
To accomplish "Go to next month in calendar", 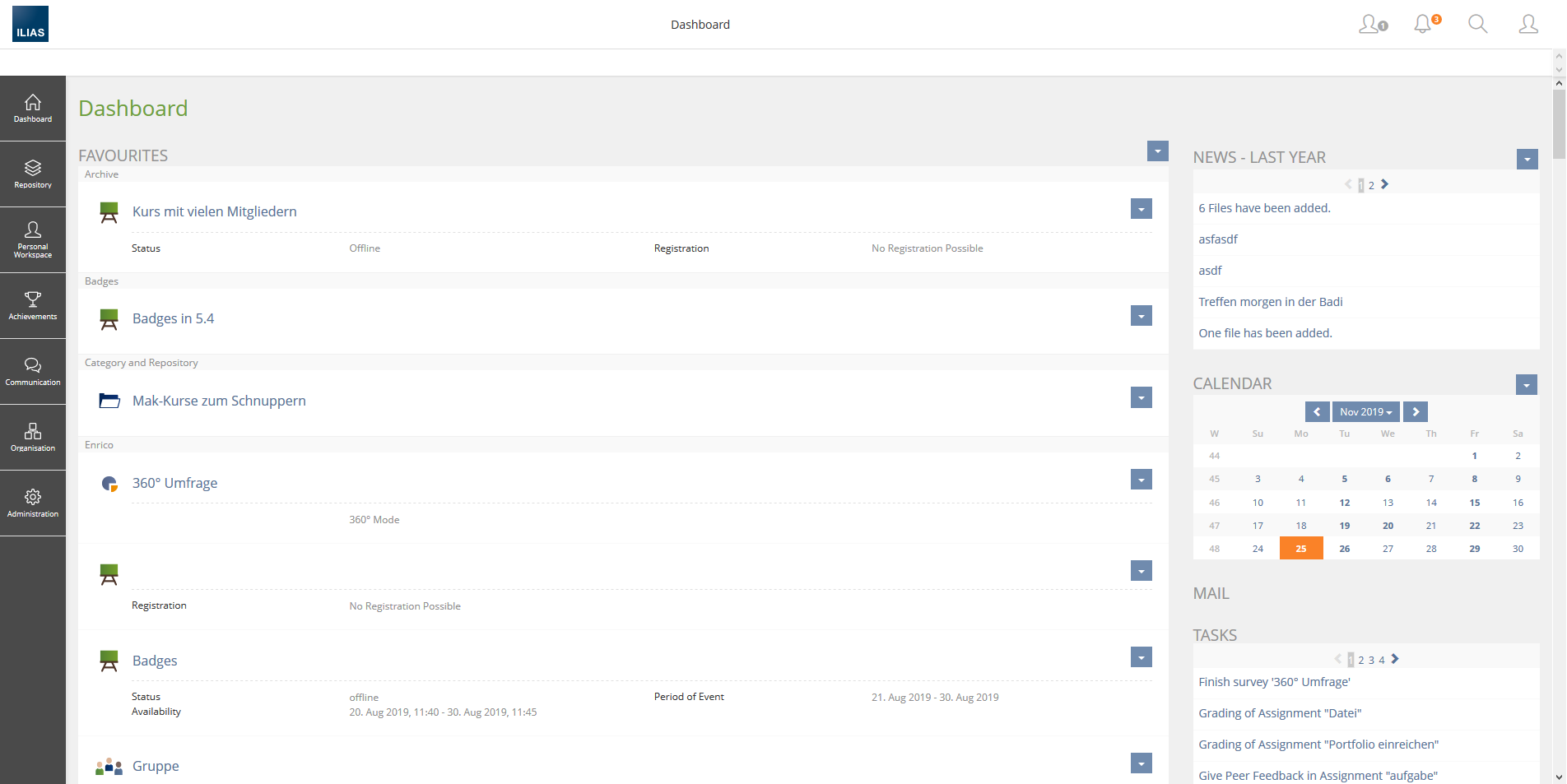I will [x=1416, y=412].
